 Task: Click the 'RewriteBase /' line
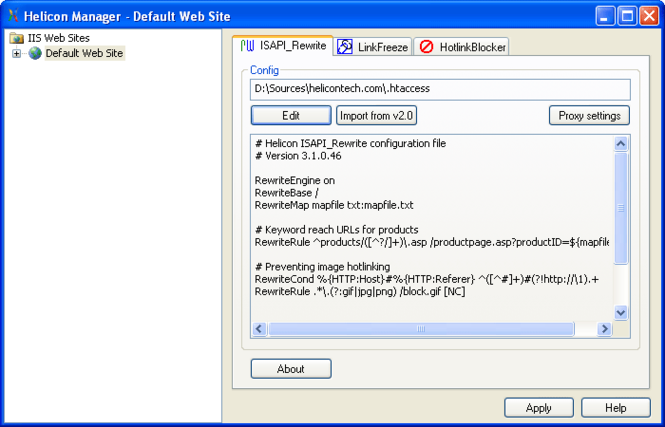[287, 193]
